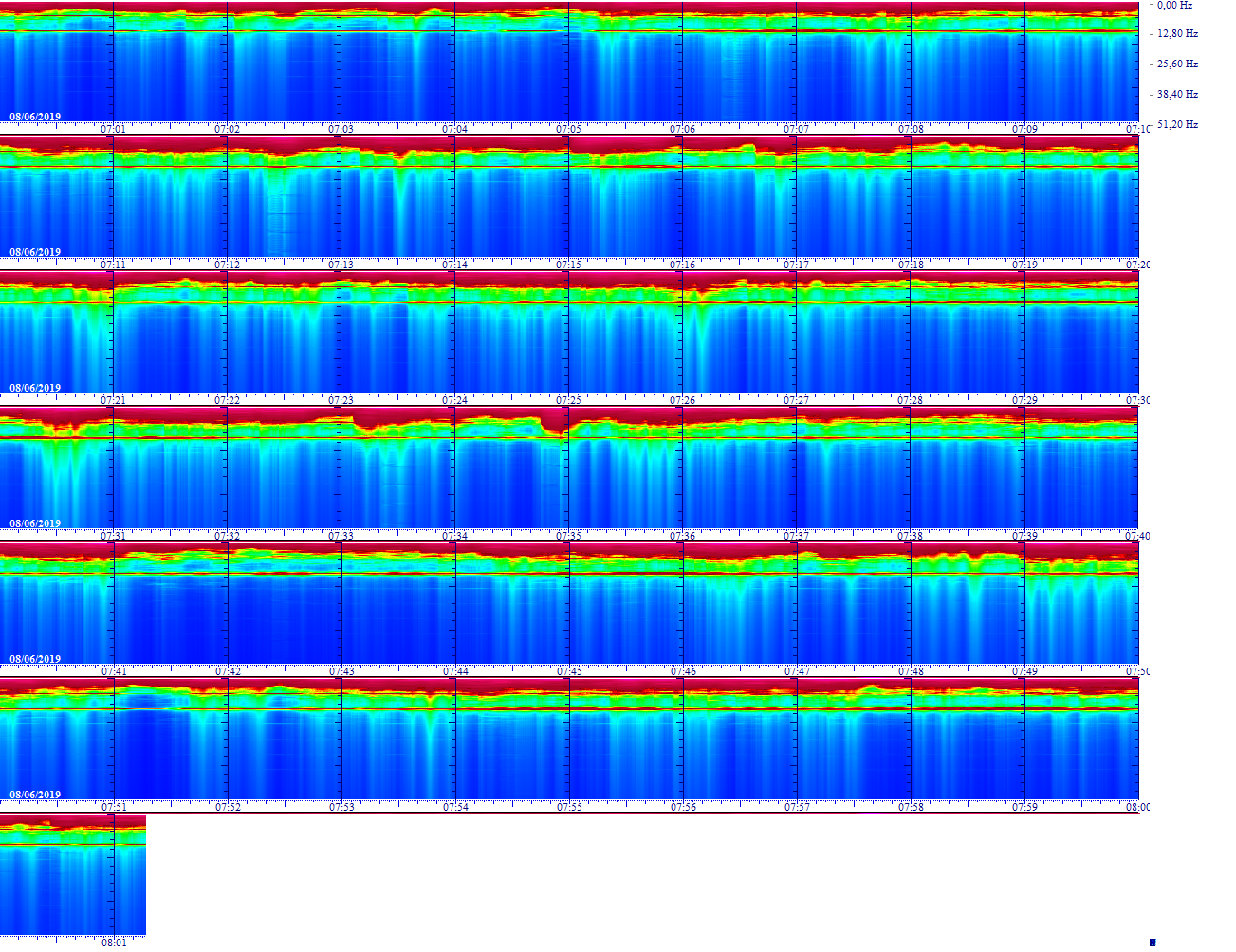The width and height of the screenshot is (1236, 952).
Task: Click the 08/06/2019 date label in the lowest dated row
Action: coord(35,795)
